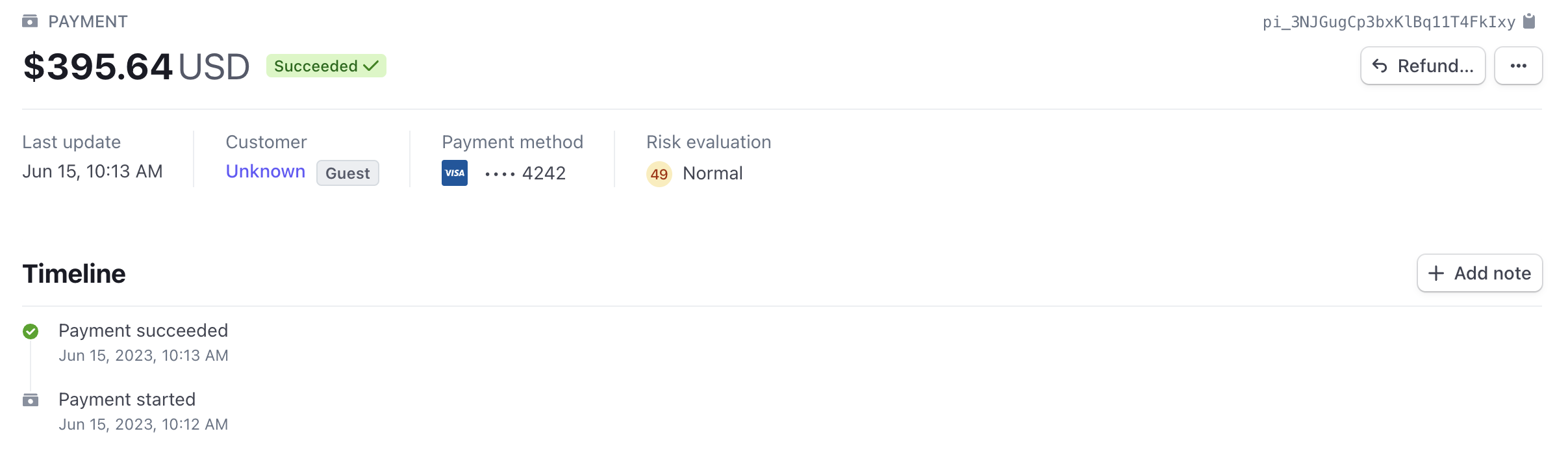Click the payment icon beside PAYMENT header
Image resolution: width=1568 pixels, height=455 pixels.
click(x=30, y=21)
